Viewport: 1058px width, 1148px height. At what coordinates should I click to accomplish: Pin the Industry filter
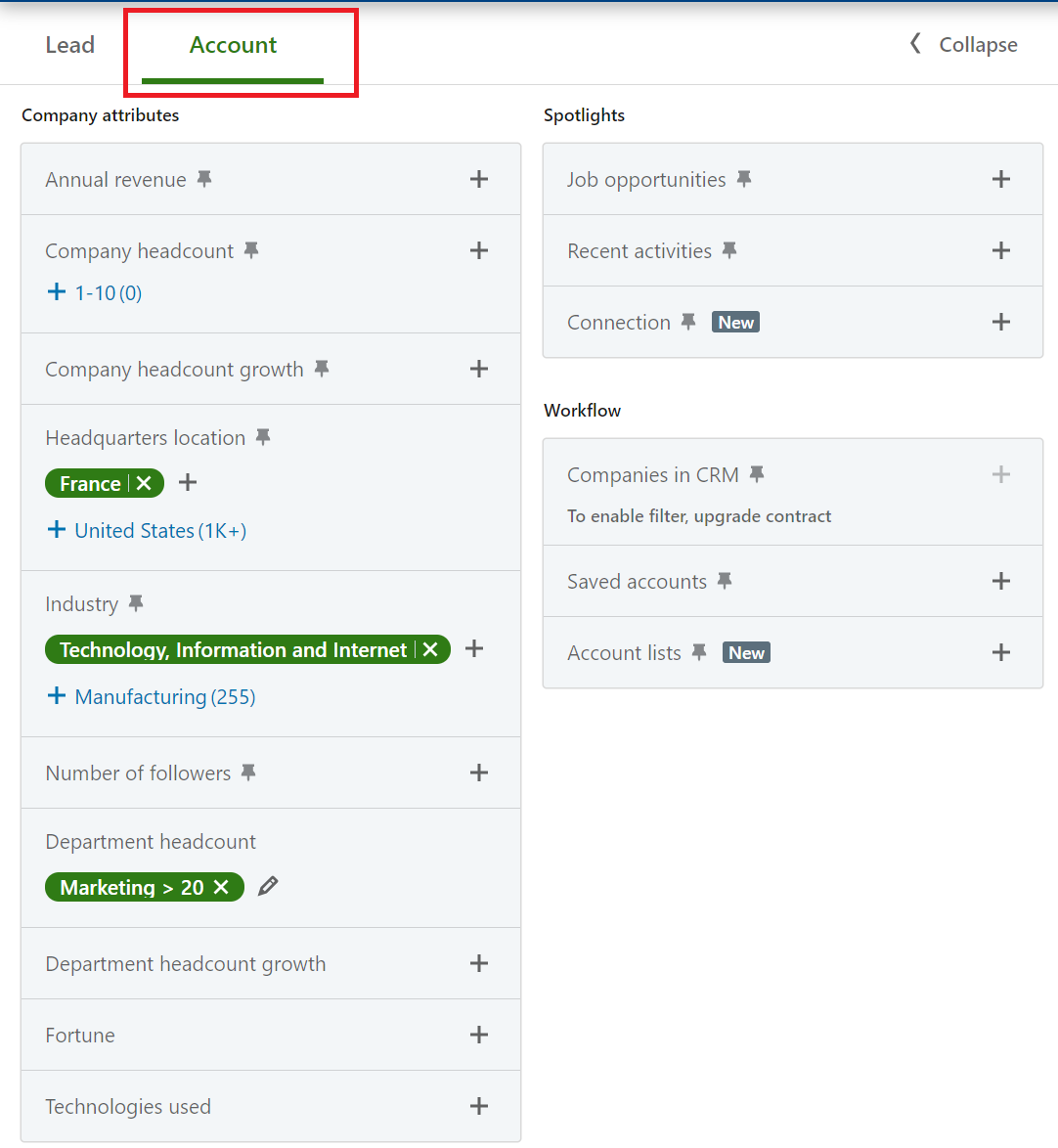point(136,603)
